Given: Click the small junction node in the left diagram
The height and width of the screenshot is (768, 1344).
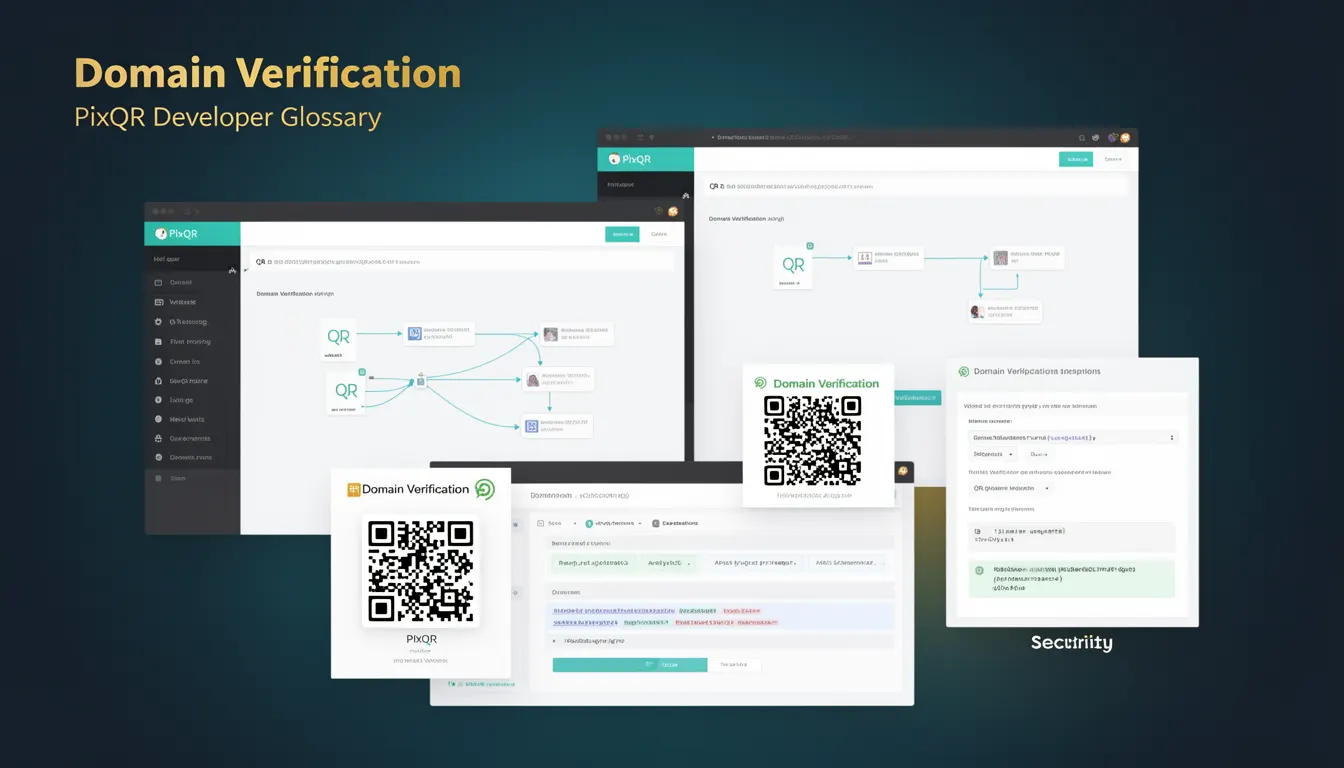Looking at the screenshot, I should pyautogui.click(x=421, y=380).
